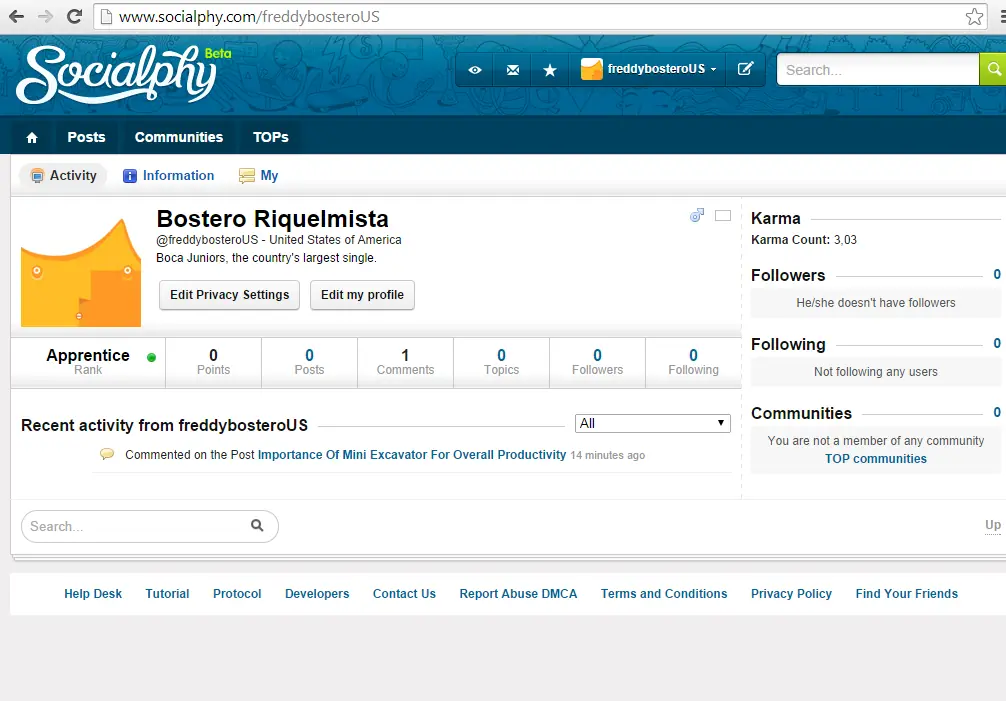Open favorites via the header star icon
Screen dimensions: 1006x701
coord(550,69)
